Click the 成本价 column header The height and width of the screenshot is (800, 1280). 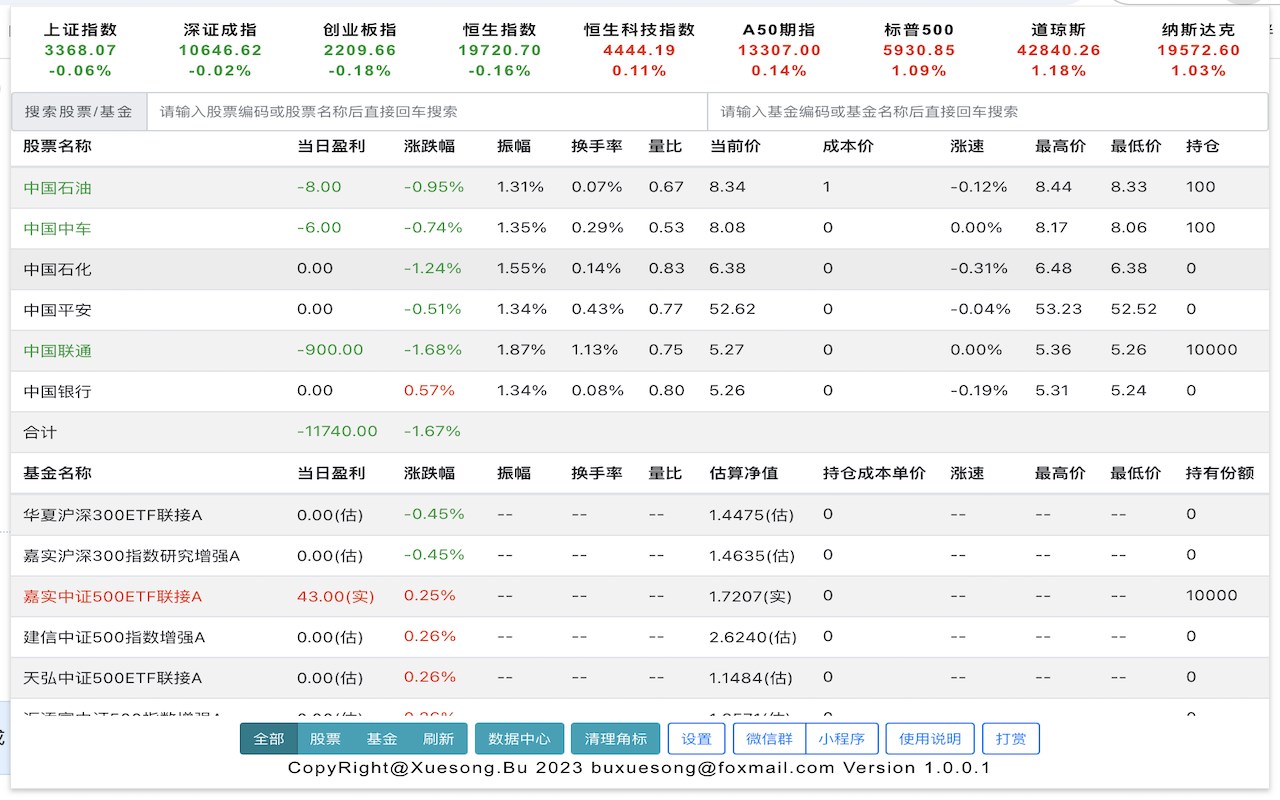click(x=848, y=146)
